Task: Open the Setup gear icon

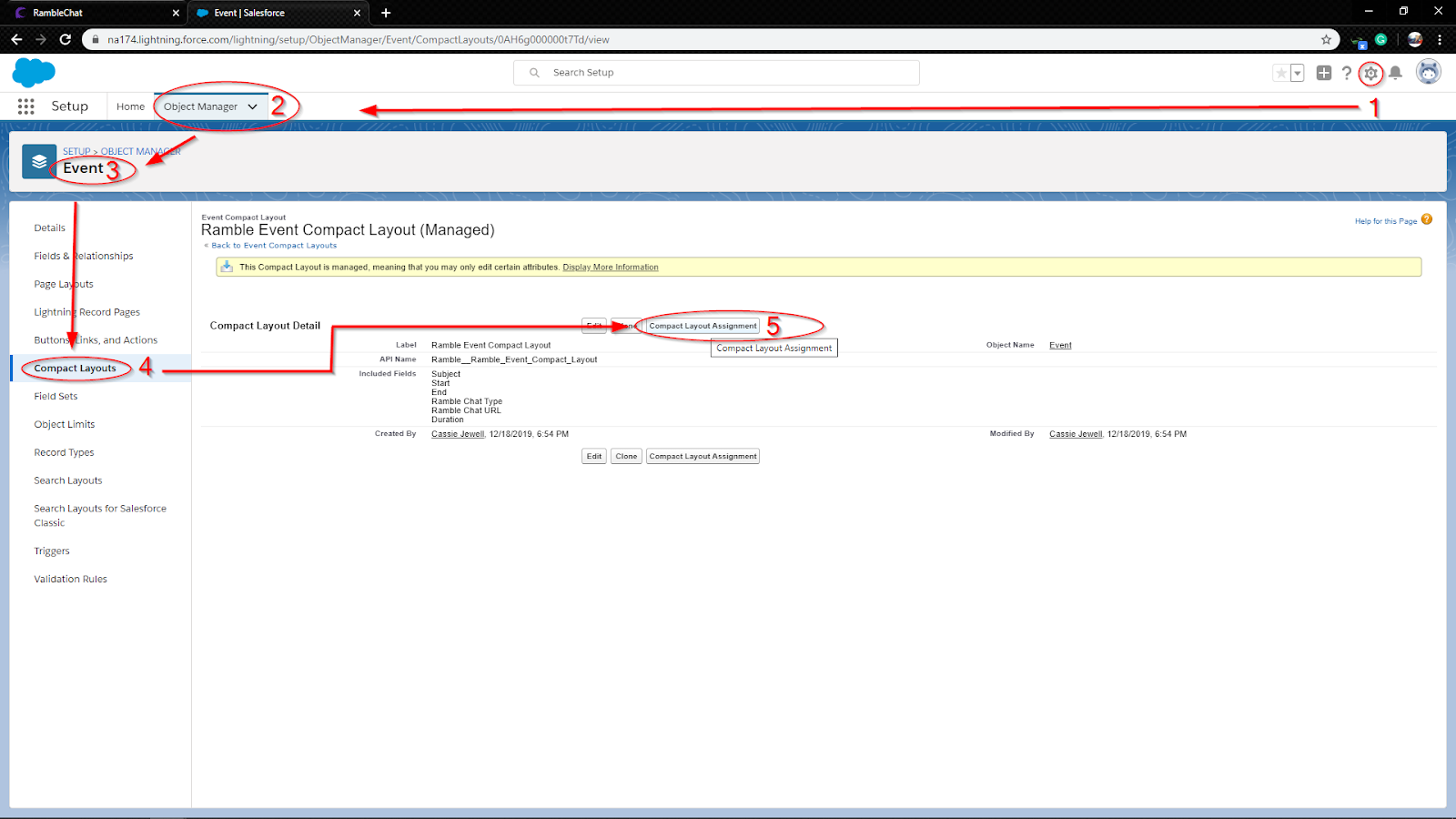Action: [1370, 74]
